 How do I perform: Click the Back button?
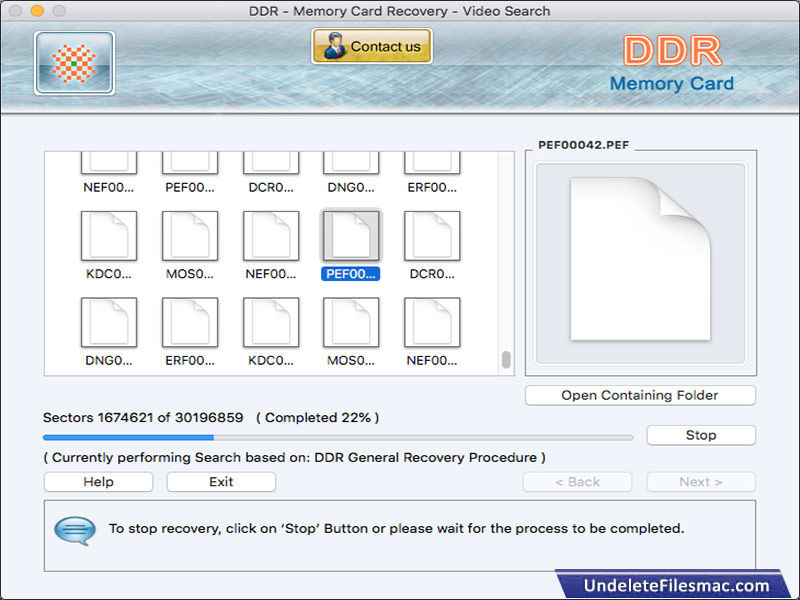pyautogui.click(x=577, y=482)
